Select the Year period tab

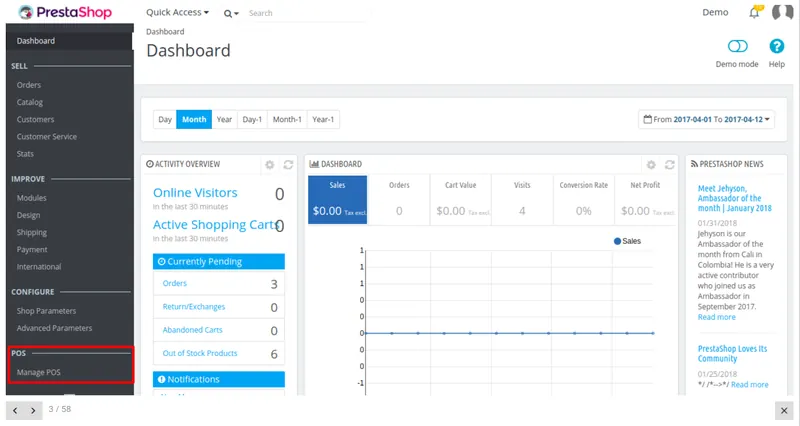pyautogui.click(x=224, y=119)
